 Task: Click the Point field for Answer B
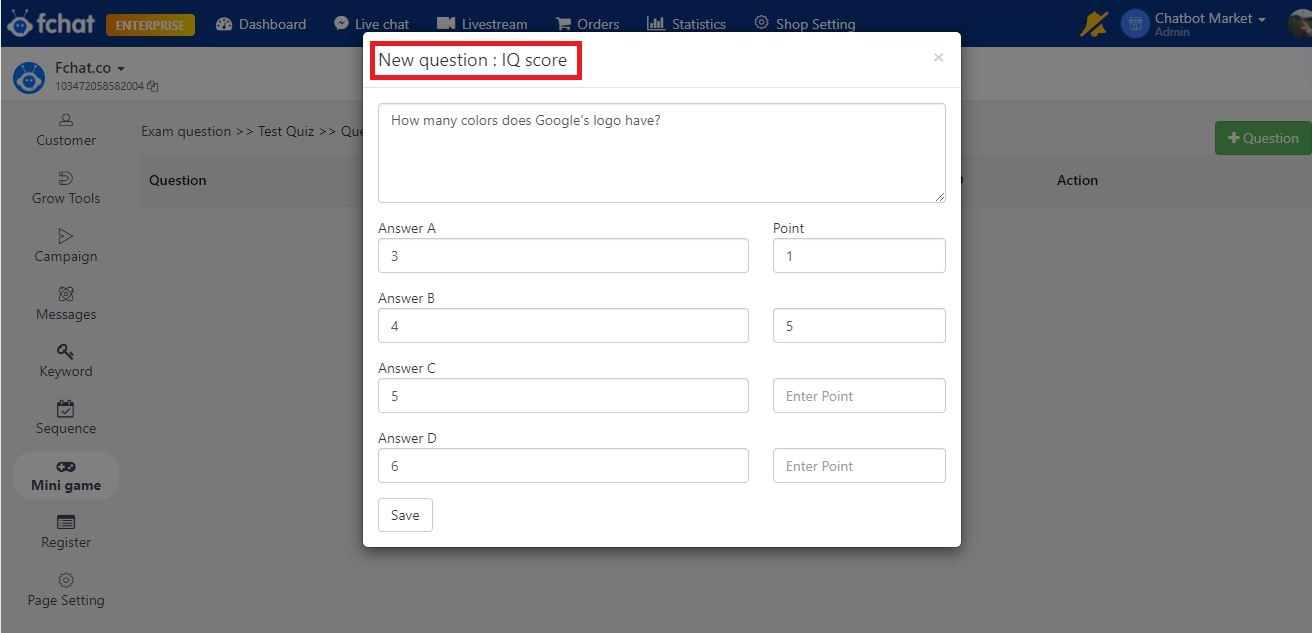click(x=859, y=326)
